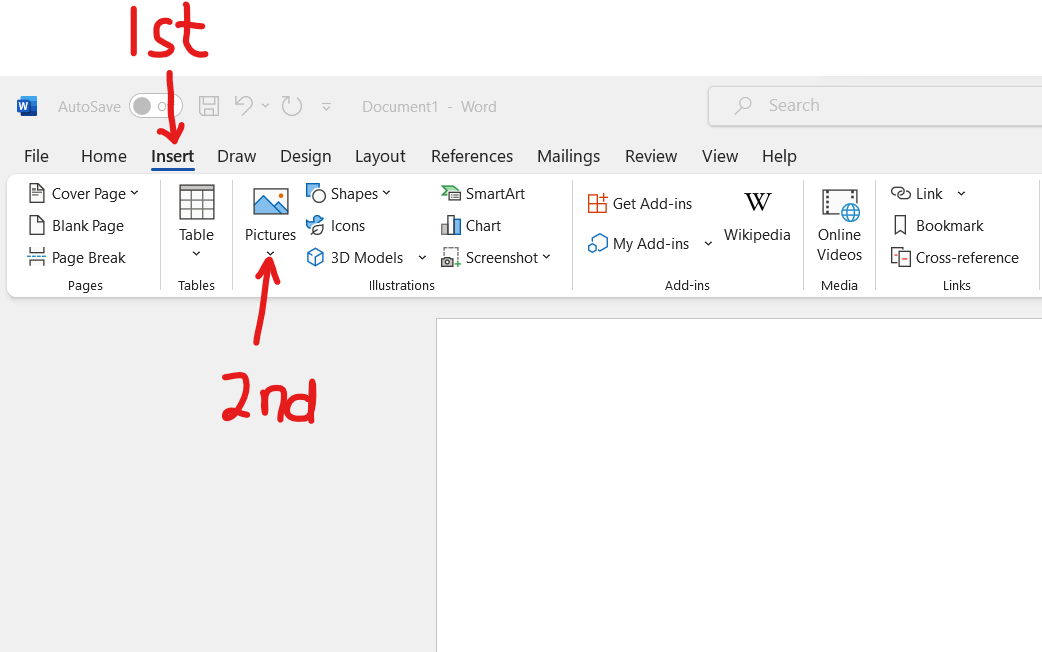Click the Undo arrow icon
1042x652 pixels.
[243, 106]
